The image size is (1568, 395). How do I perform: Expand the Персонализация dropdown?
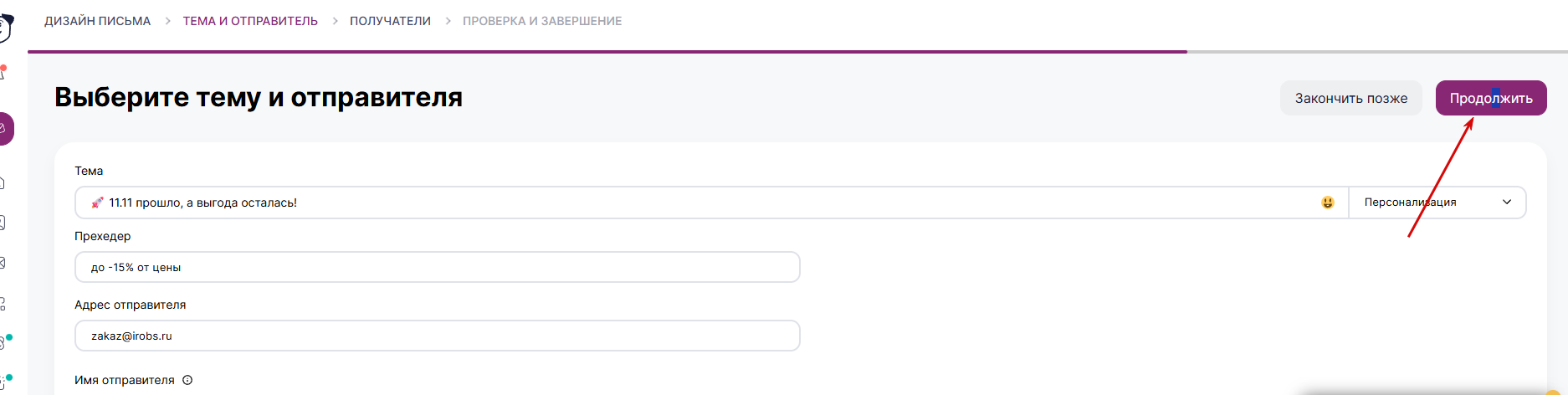tap(1437, 203)
